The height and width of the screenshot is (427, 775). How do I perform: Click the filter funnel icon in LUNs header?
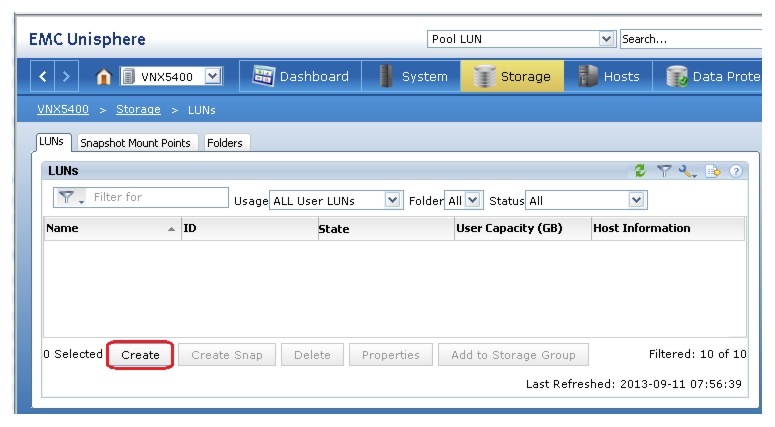point(664,171)
